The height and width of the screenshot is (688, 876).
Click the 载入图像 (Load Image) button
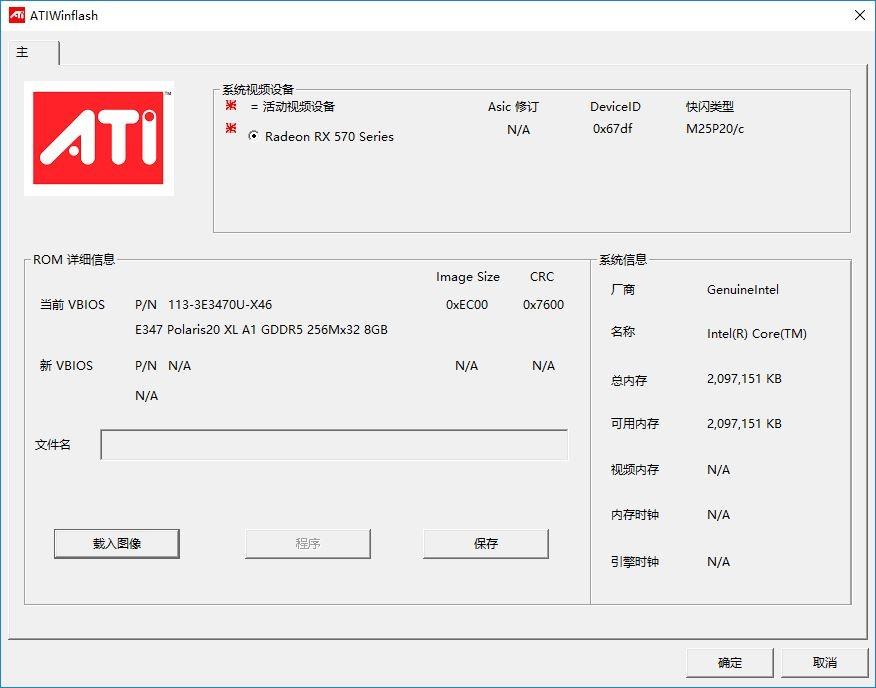[x=117, y=543]
